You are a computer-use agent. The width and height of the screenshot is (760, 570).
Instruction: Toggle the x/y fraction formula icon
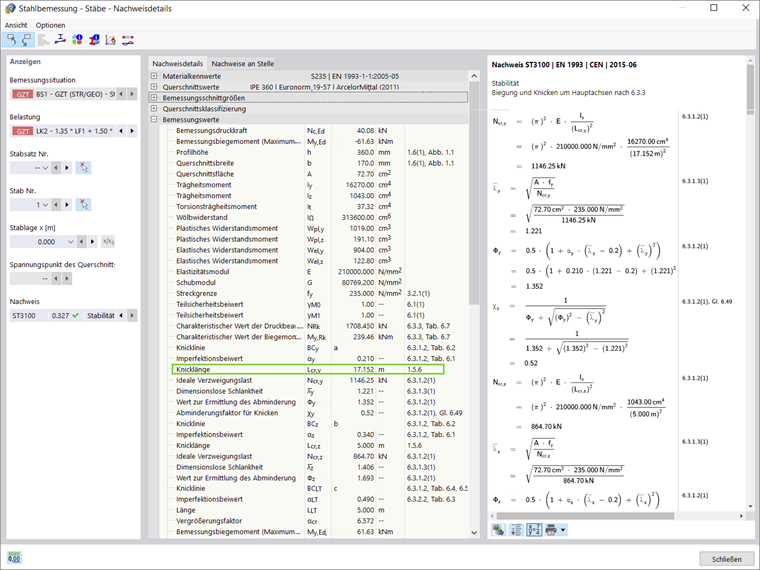(x=534, y=530)
